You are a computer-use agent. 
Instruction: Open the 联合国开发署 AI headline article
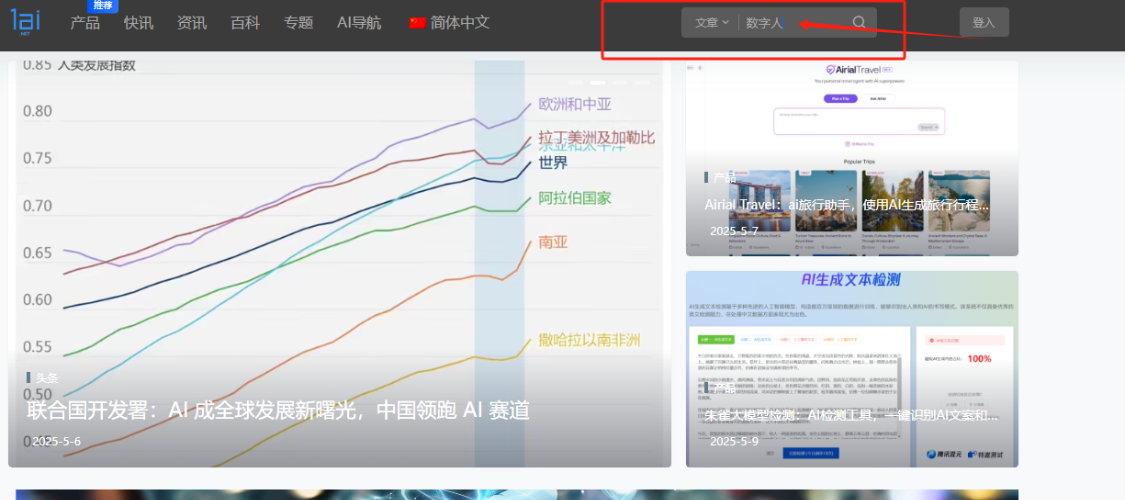point(278,410)
